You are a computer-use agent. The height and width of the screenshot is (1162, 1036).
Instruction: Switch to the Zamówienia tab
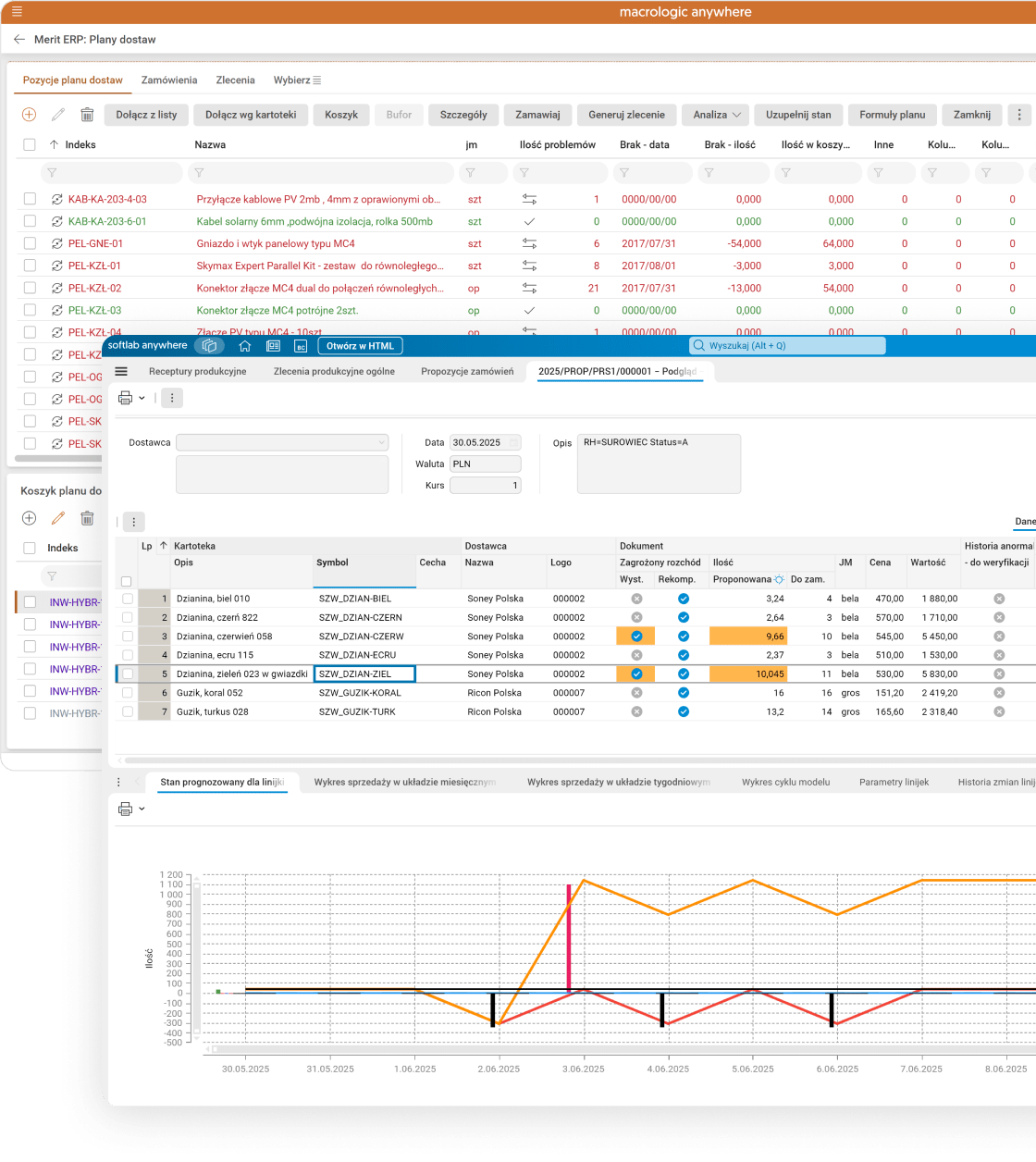click(x=169, y=80)
